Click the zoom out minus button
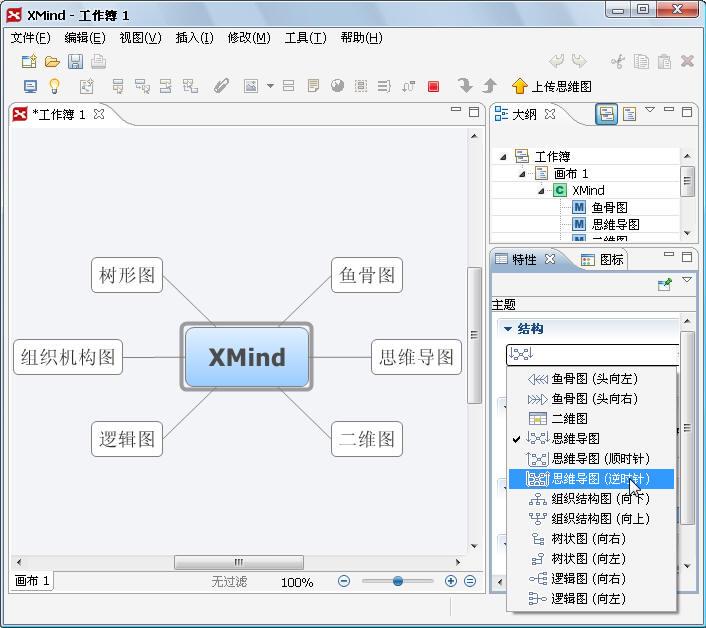706x628 pixels. pyautogui.click(x=344, y=581)
